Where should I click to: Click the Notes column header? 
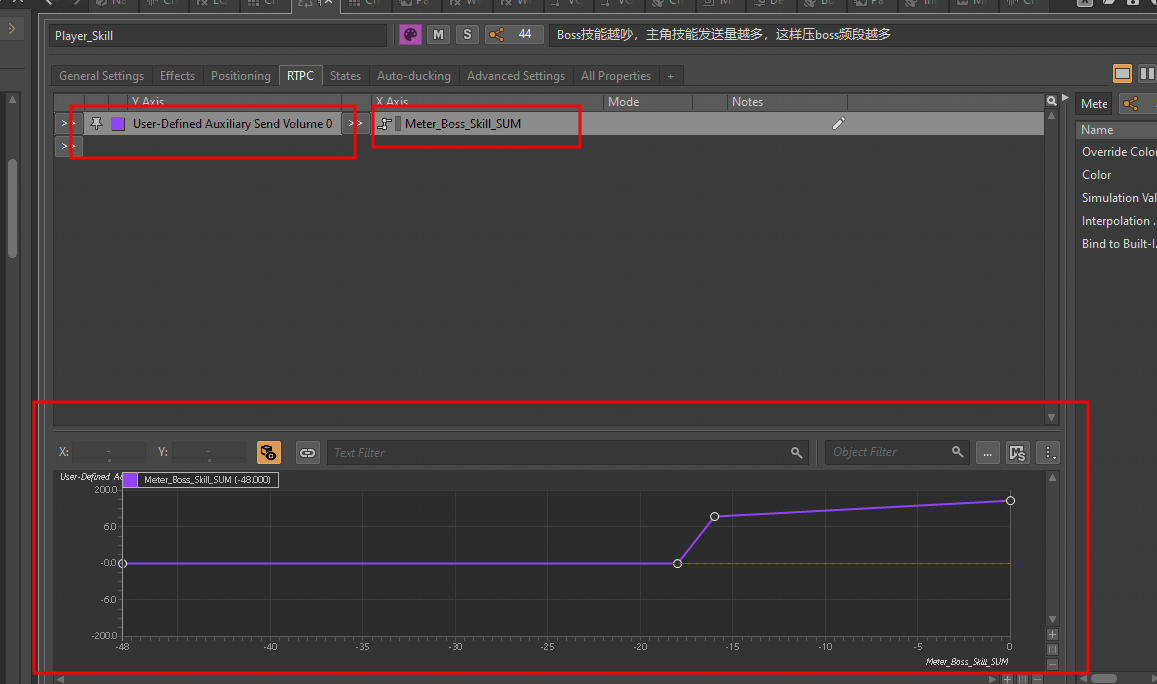tap(787, 102)
